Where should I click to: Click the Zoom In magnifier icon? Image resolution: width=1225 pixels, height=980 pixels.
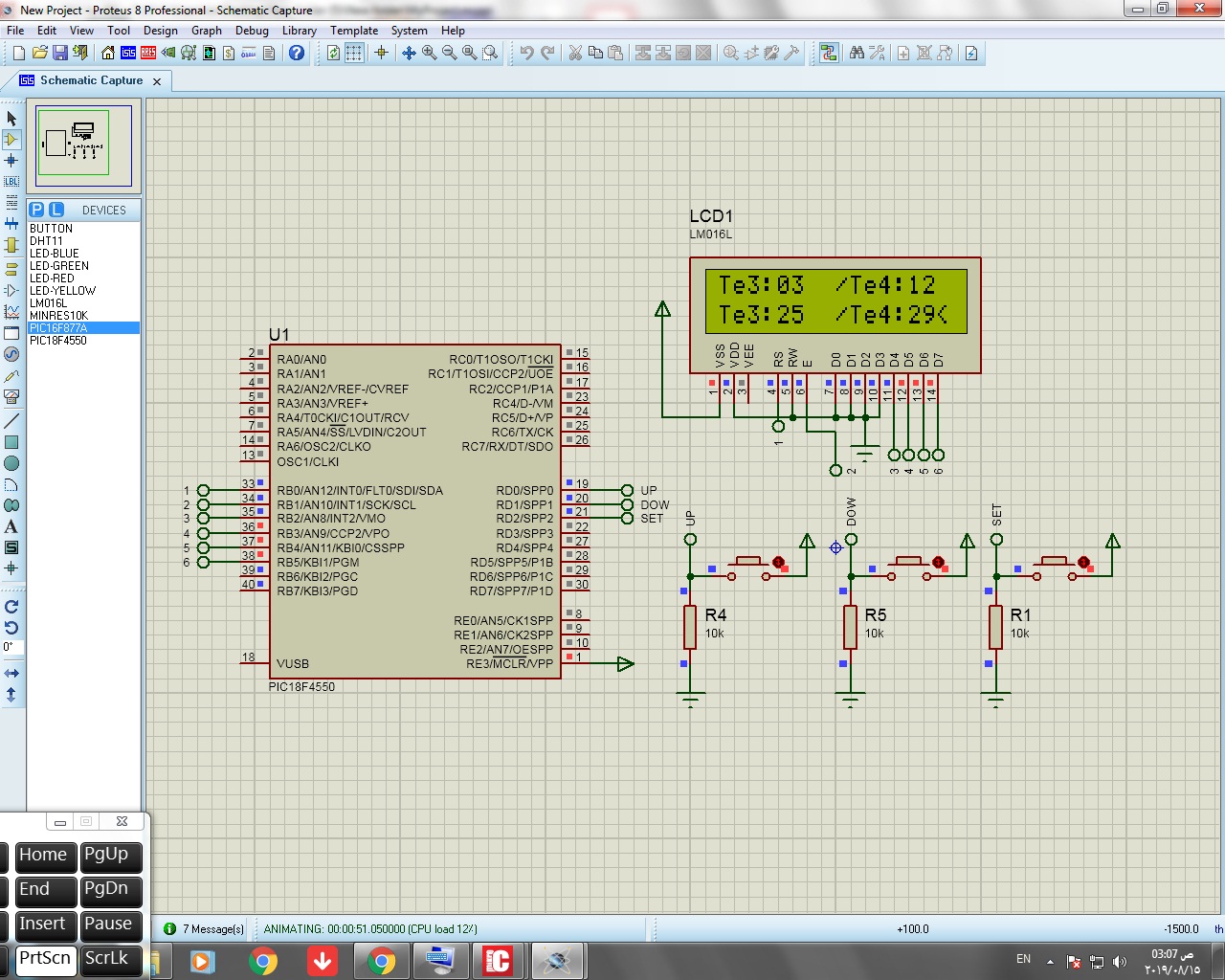point(430,54)
